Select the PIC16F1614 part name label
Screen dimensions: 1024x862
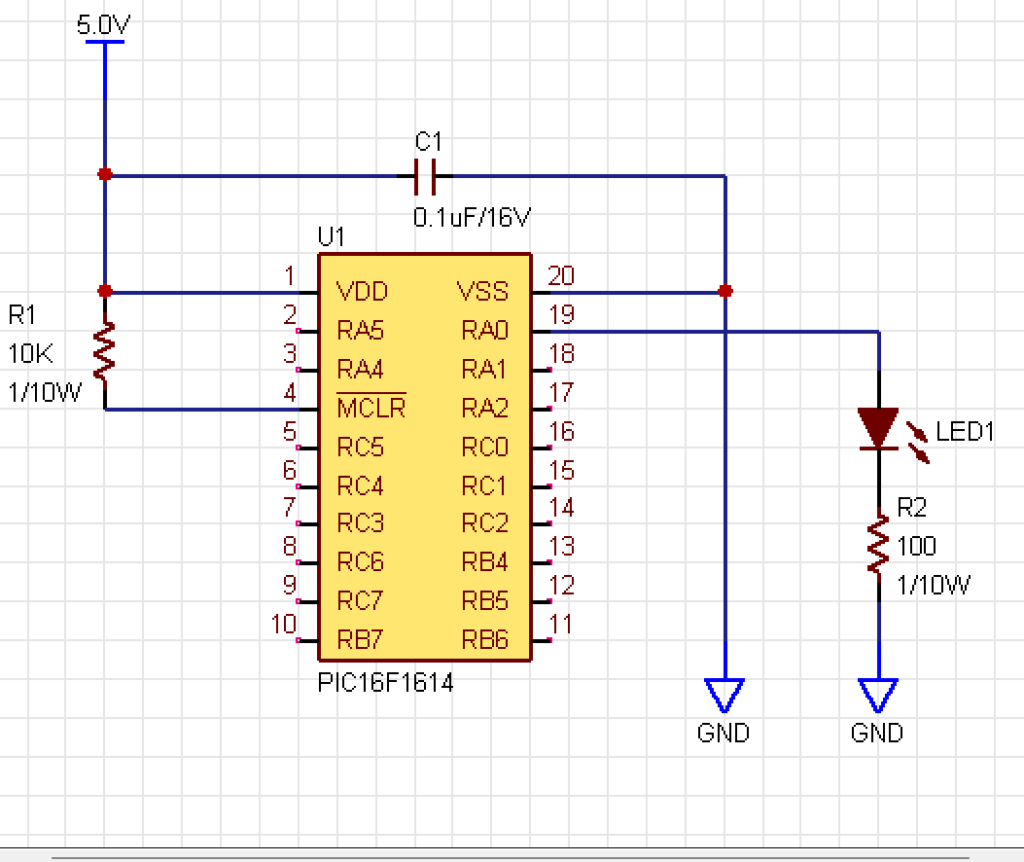point(386,685)
